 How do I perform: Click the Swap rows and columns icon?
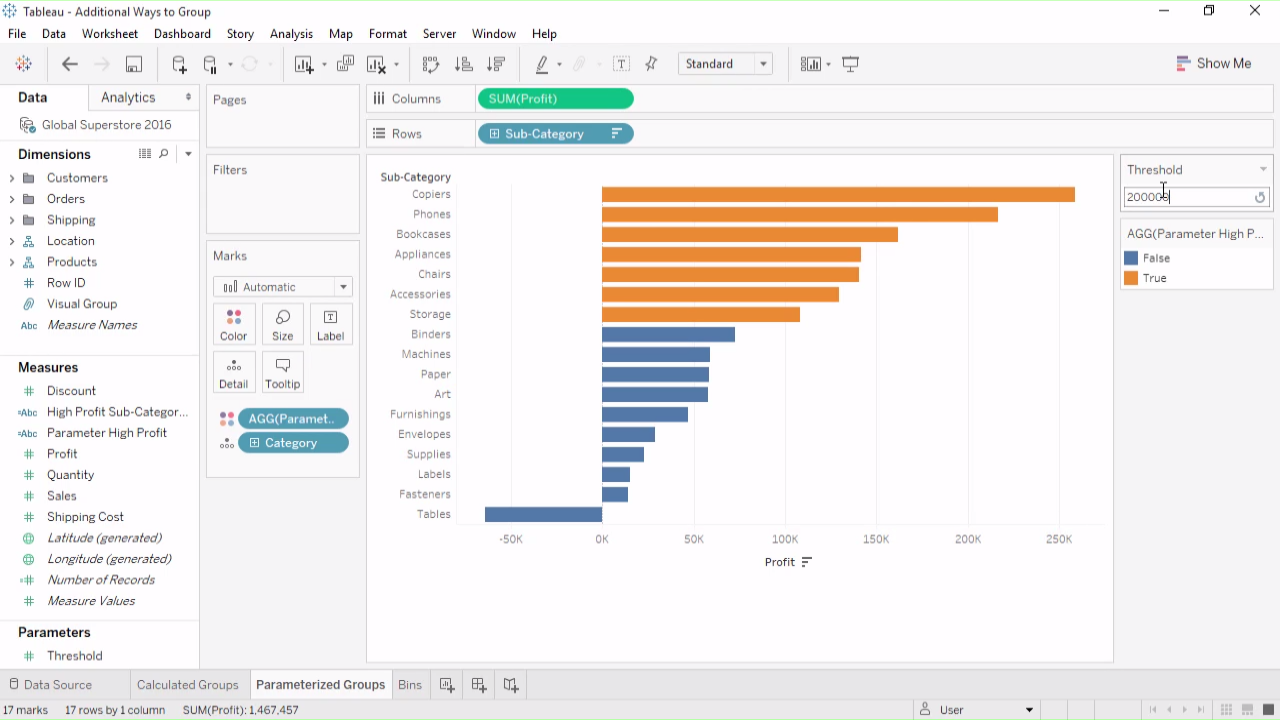click(x=431, y=64)
